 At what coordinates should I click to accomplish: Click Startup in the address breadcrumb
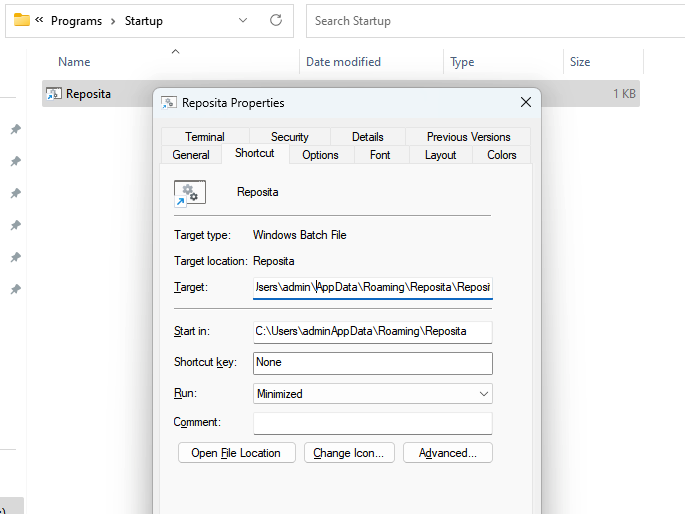pyautogui.click(x=144, y=21)
